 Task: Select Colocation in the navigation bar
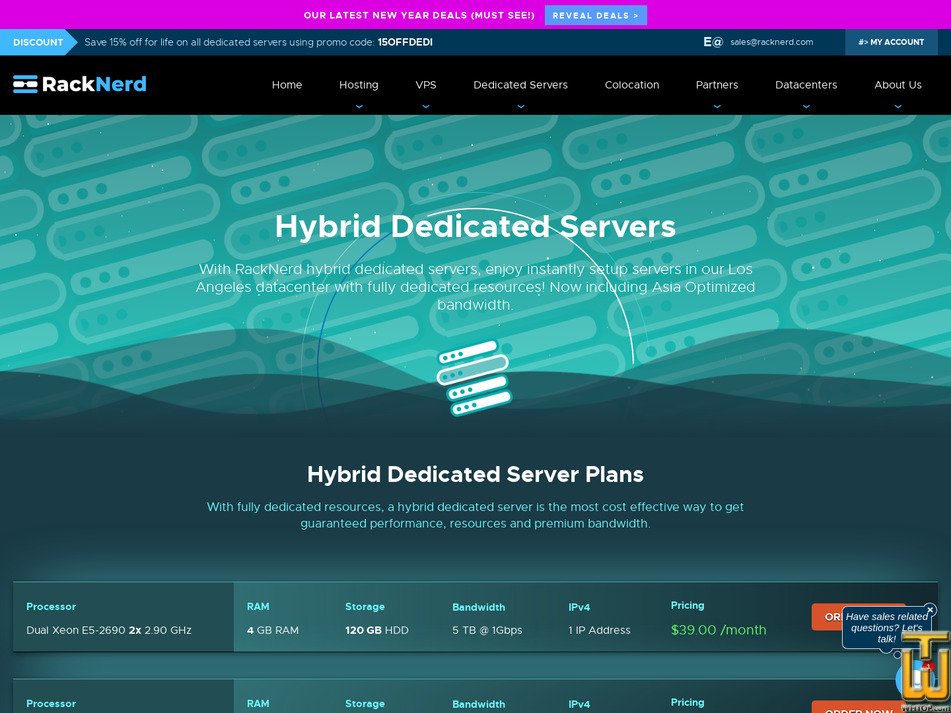(631, 85)
